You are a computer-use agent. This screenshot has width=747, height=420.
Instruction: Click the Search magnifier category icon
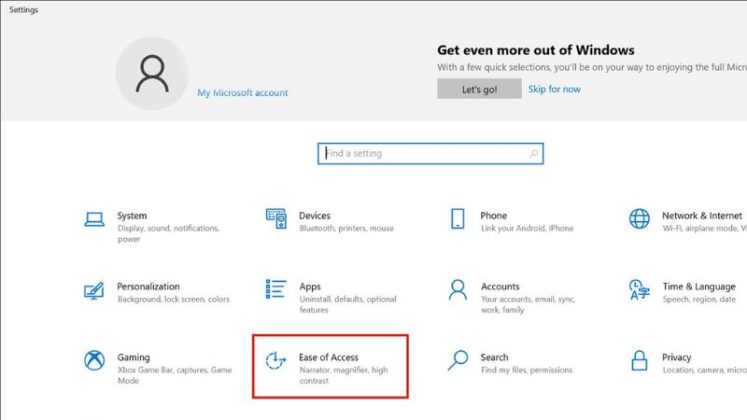point(458,362)
